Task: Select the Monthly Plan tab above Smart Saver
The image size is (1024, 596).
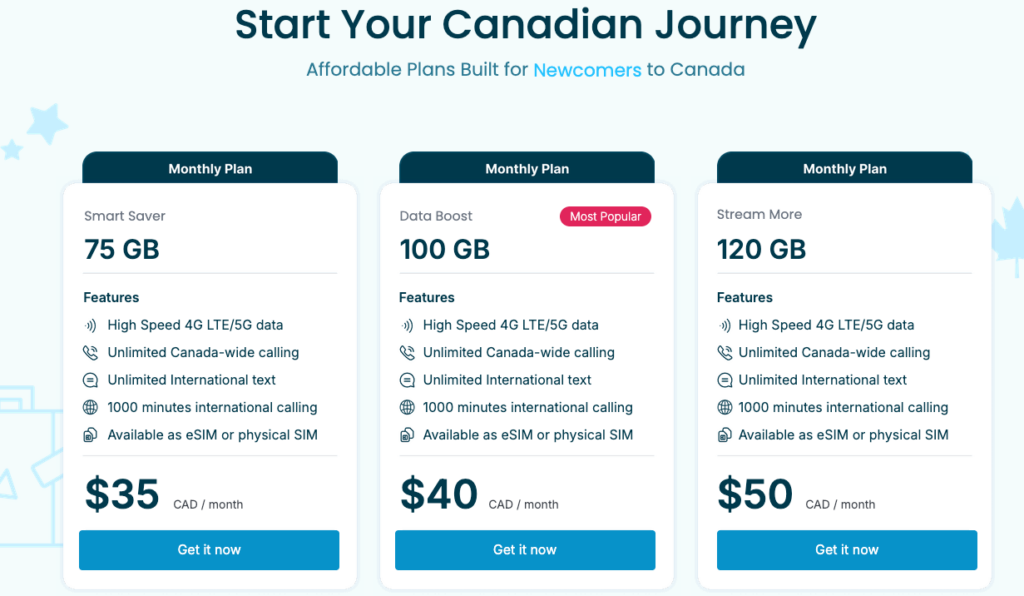Action: pos(210,169)
